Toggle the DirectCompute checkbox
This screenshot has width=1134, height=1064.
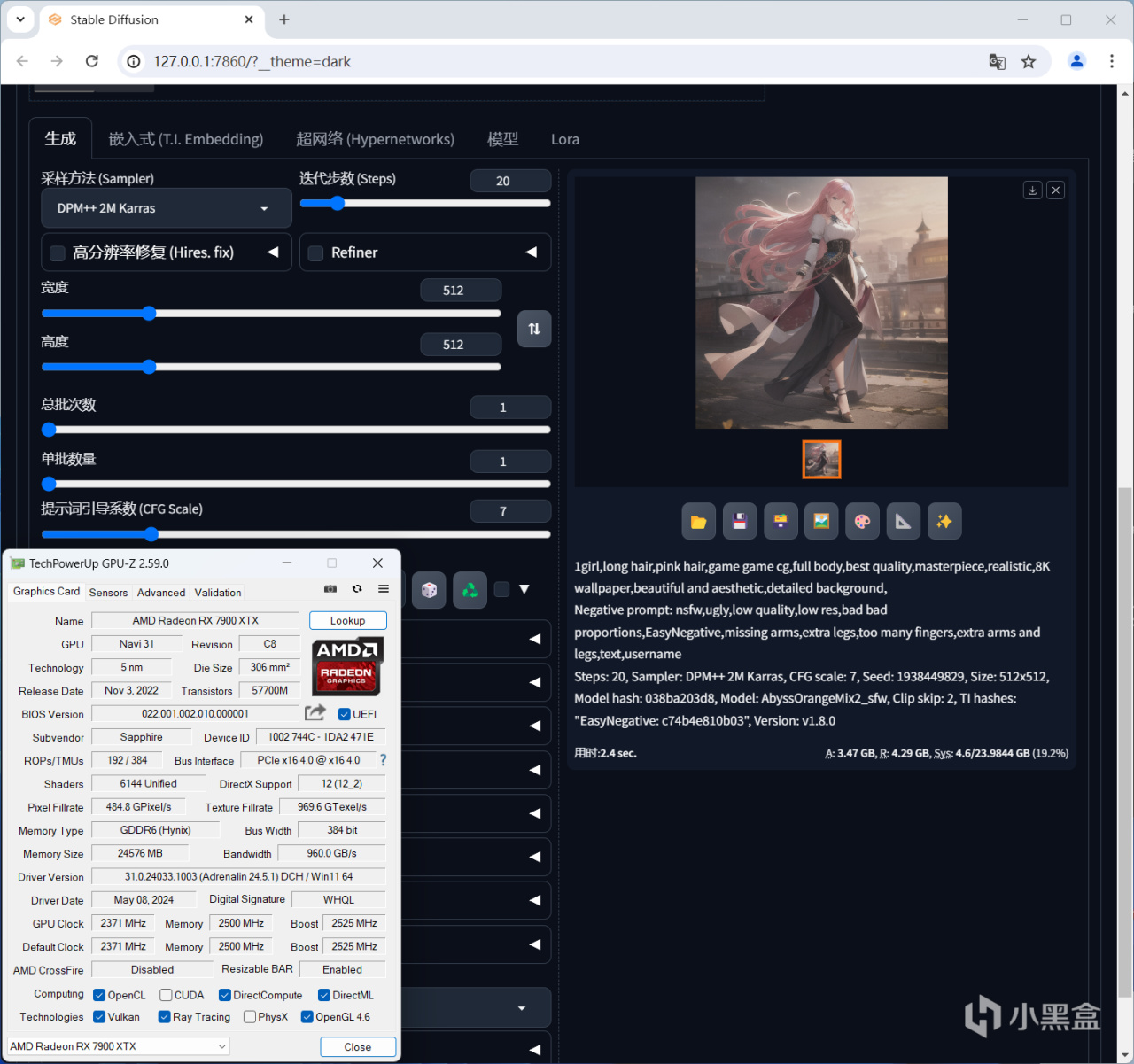225,995
